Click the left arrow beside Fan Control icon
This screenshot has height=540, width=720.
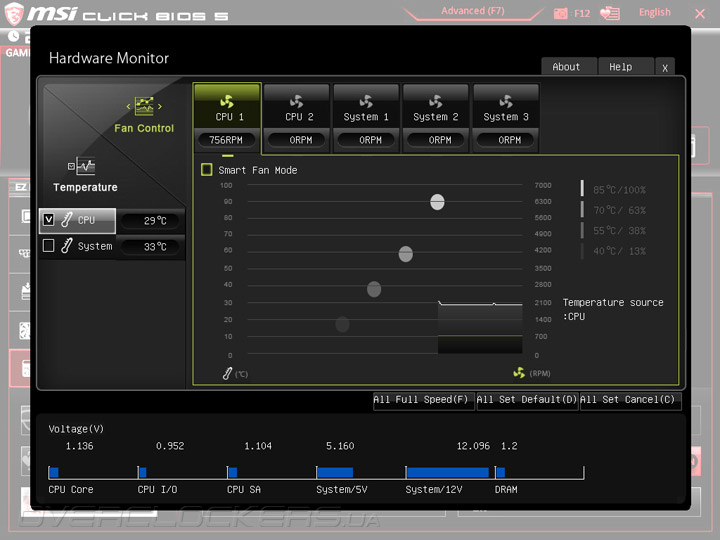[x=129, y=107]
